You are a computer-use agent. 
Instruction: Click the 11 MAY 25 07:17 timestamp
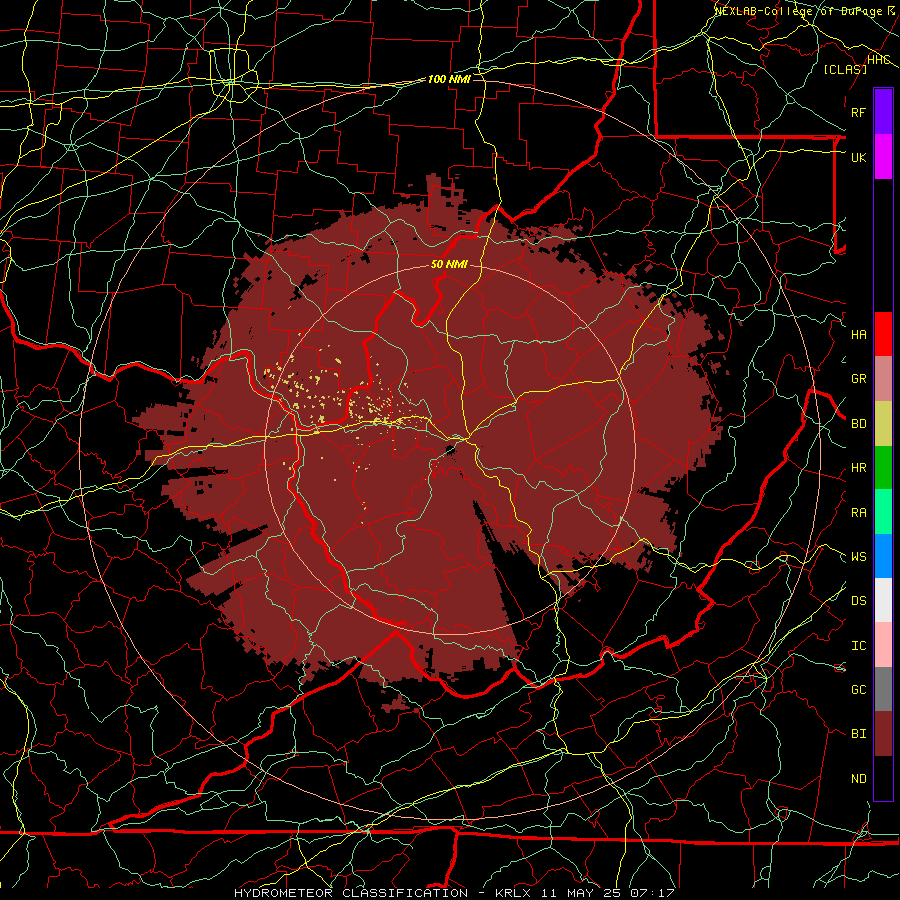click(607, 893)
